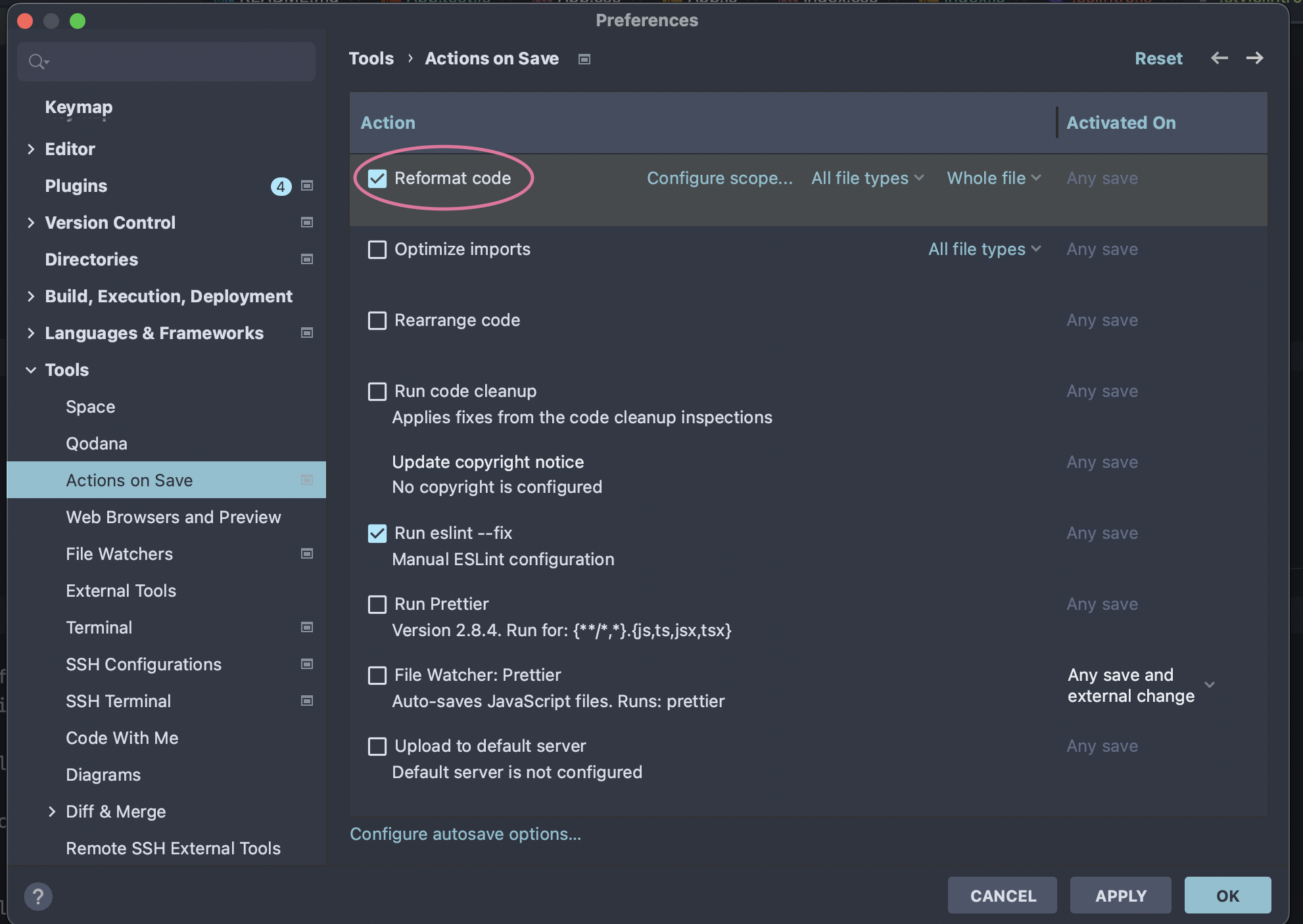
Task: Click the back navigation arrow
Action: pyautogui.click(x=1219, y=58)
